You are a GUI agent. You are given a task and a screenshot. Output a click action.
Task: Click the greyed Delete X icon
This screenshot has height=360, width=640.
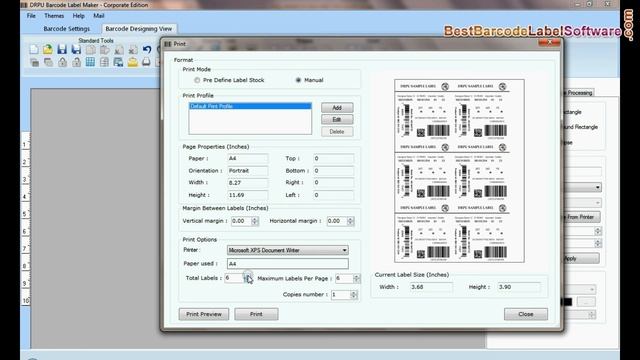pyautogui.click(x=133, y=50)
